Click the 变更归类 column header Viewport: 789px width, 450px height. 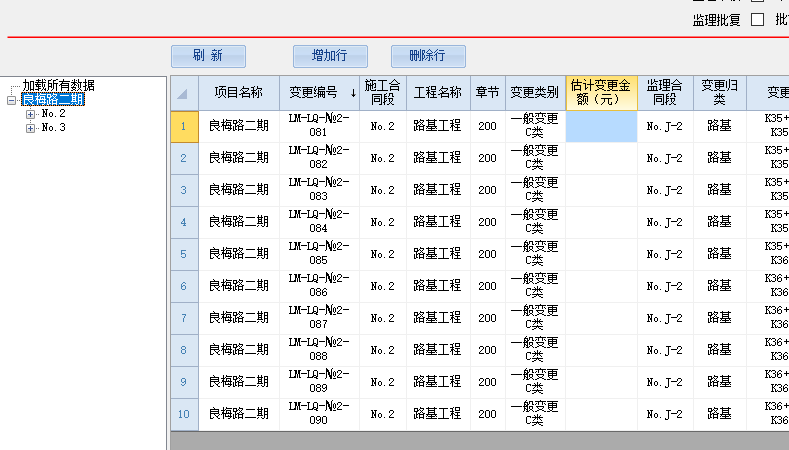click(720, 93)
